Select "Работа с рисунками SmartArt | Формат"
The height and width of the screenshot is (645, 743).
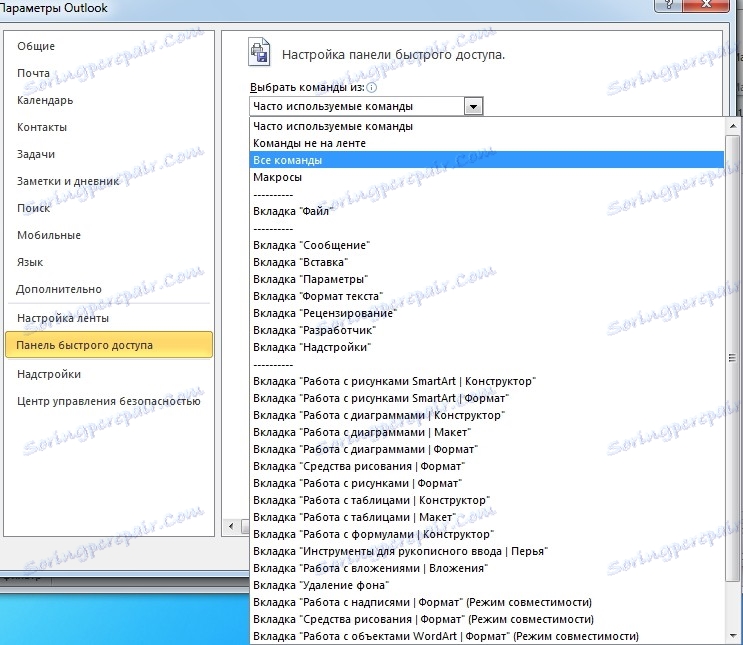487,398
